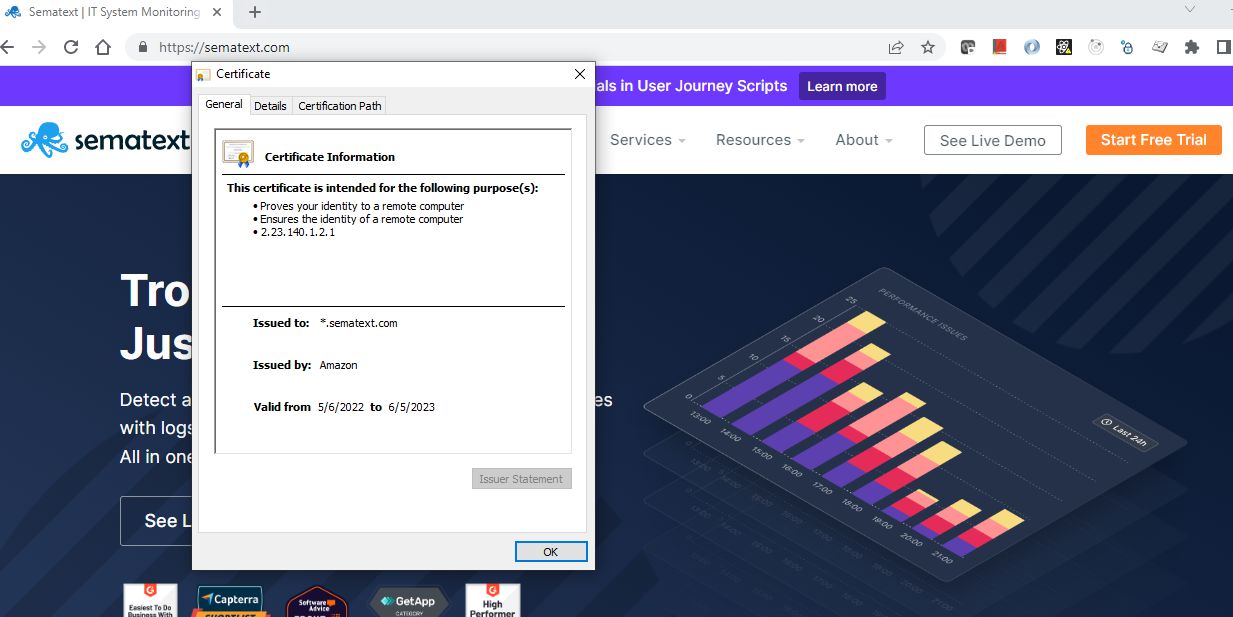Click the GetApp badge
This screenshot has width=1233, height=617.
coord(409,601)
